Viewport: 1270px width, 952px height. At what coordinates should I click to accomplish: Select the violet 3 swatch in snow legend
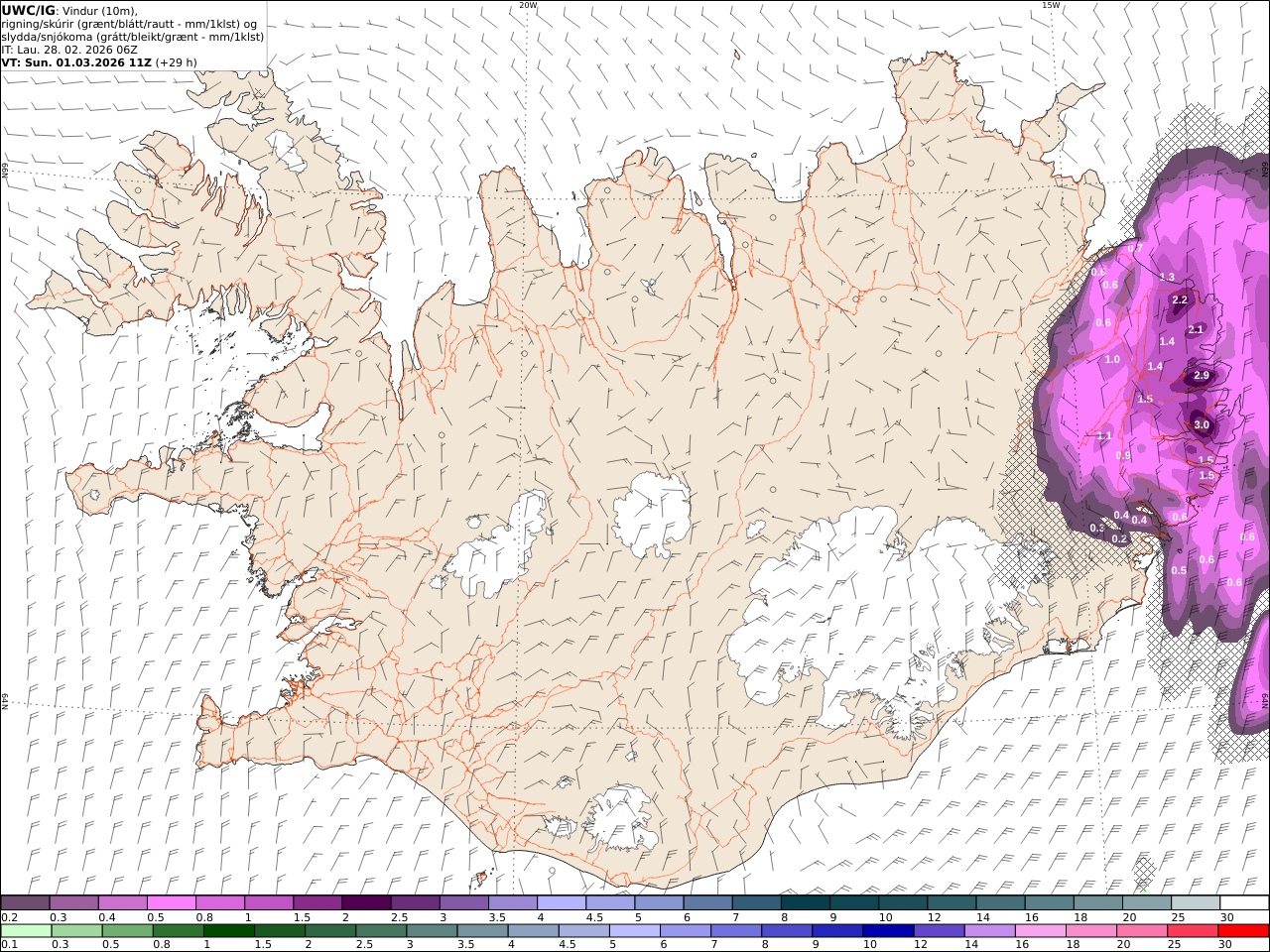[x=462, y=902]
